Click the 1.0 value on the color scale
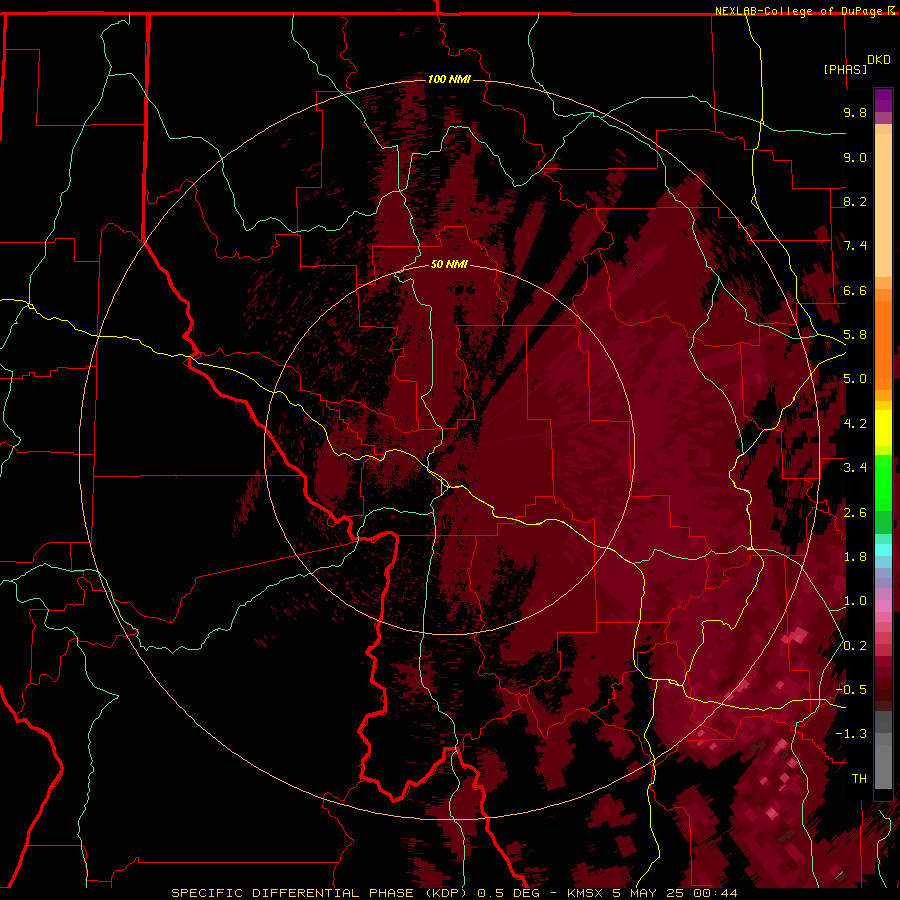900x900 pixels. 855,601
